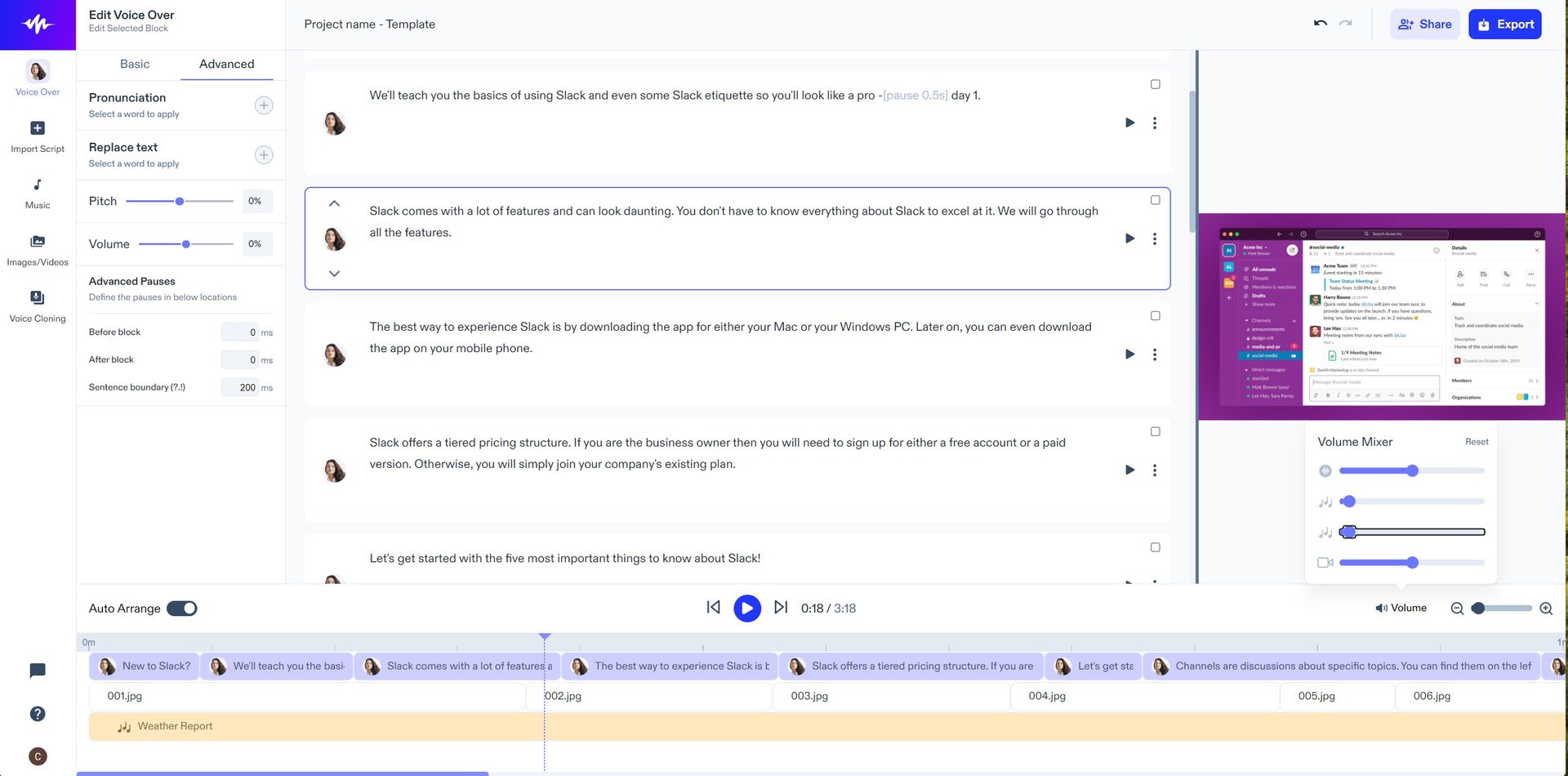The image size is (1568, 776).
Task: Open more options for 'The best way' block
Action: pyautogui.click(x=1155, y=355)
